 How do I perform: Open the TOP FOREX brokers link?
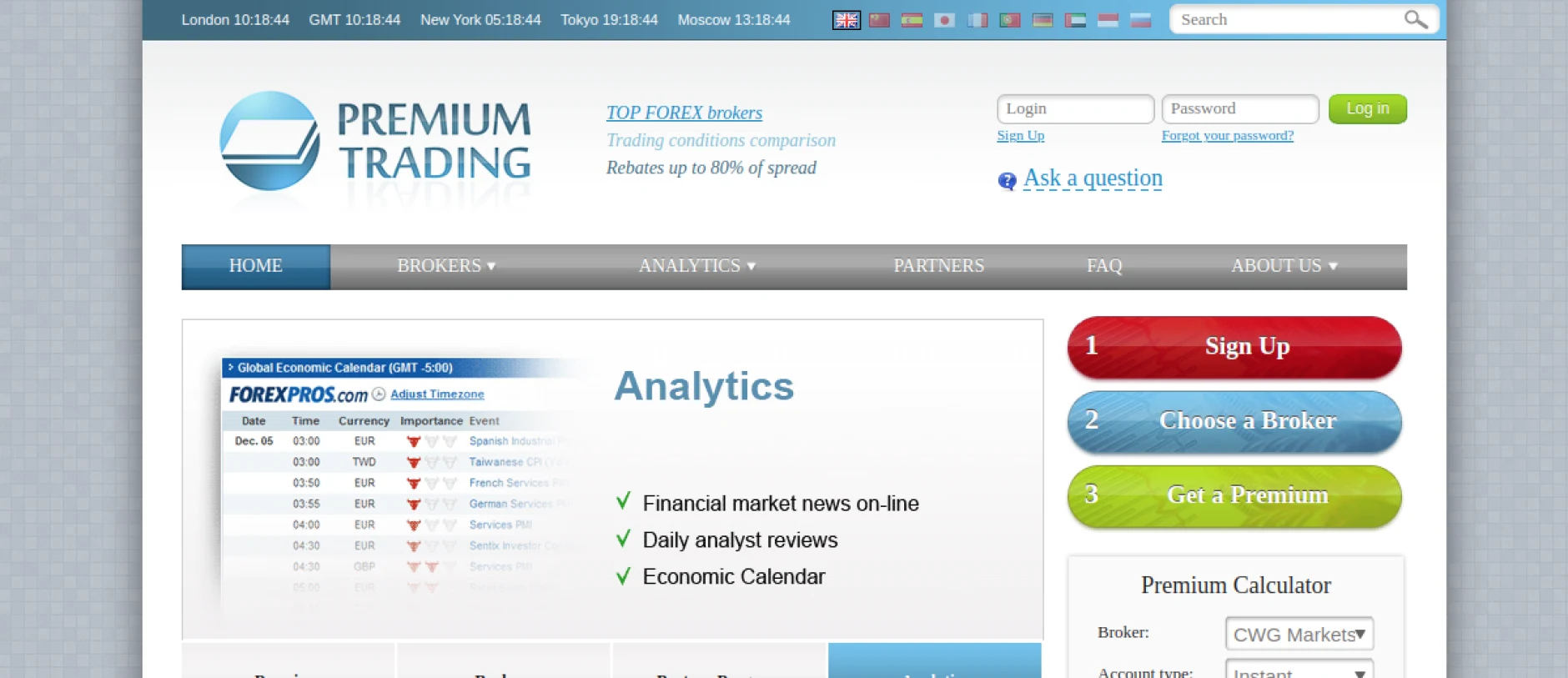point(684,113)
